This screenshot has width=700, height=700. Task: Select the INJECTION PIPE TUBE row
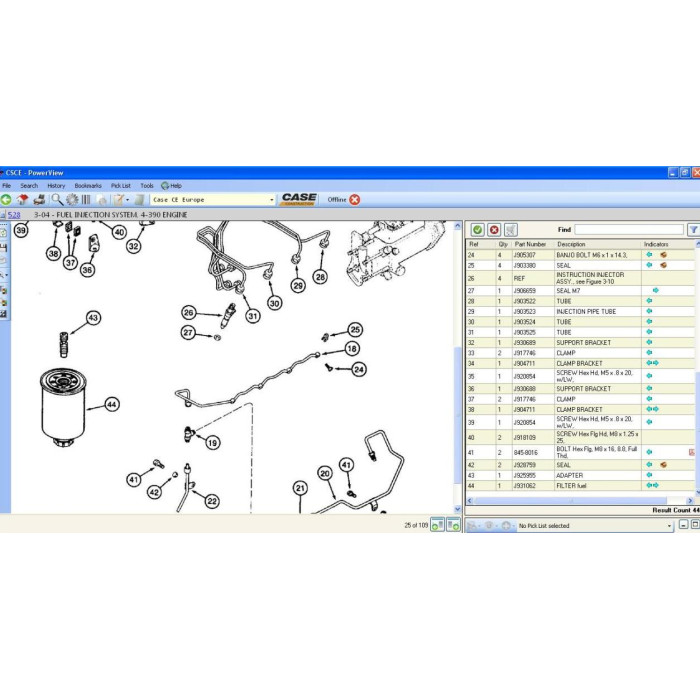pos(580,311)
